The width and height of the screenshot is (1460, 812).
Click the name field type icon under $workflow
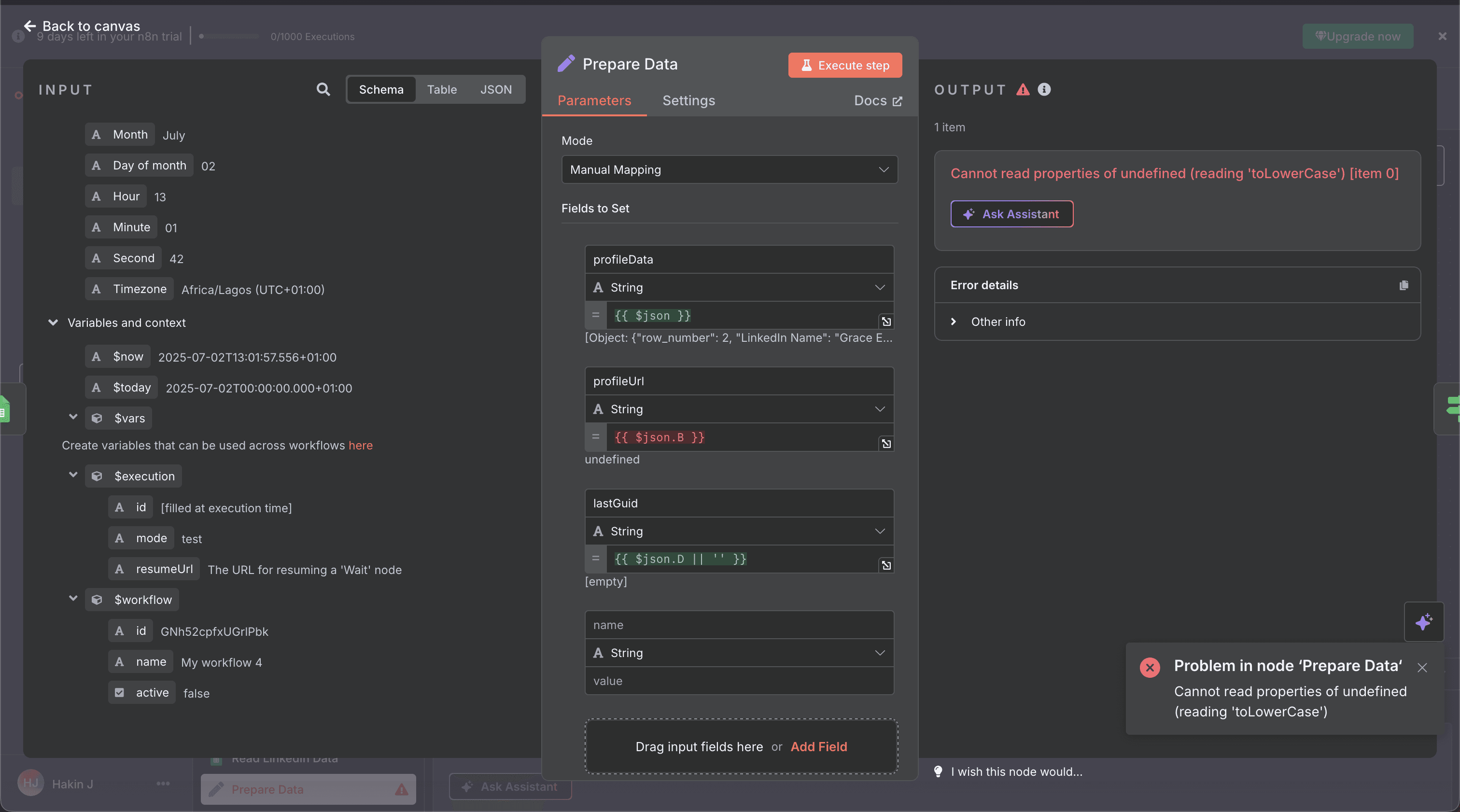[x=119, y=662]
